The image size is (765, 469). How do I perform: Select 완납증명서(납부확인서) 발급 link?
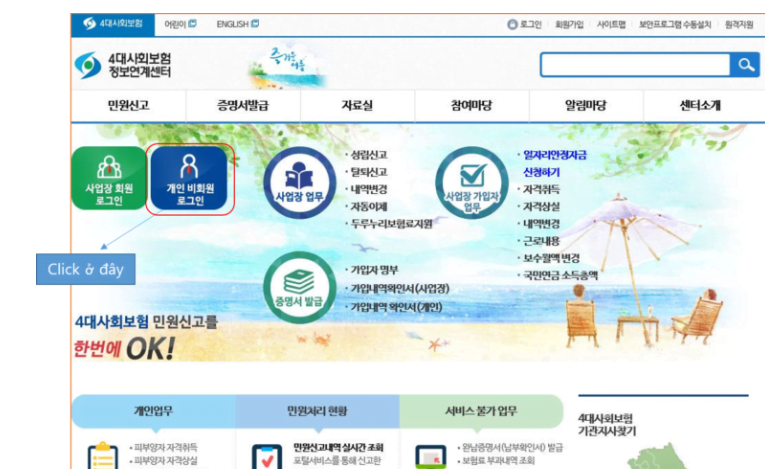tap(512, 448)
